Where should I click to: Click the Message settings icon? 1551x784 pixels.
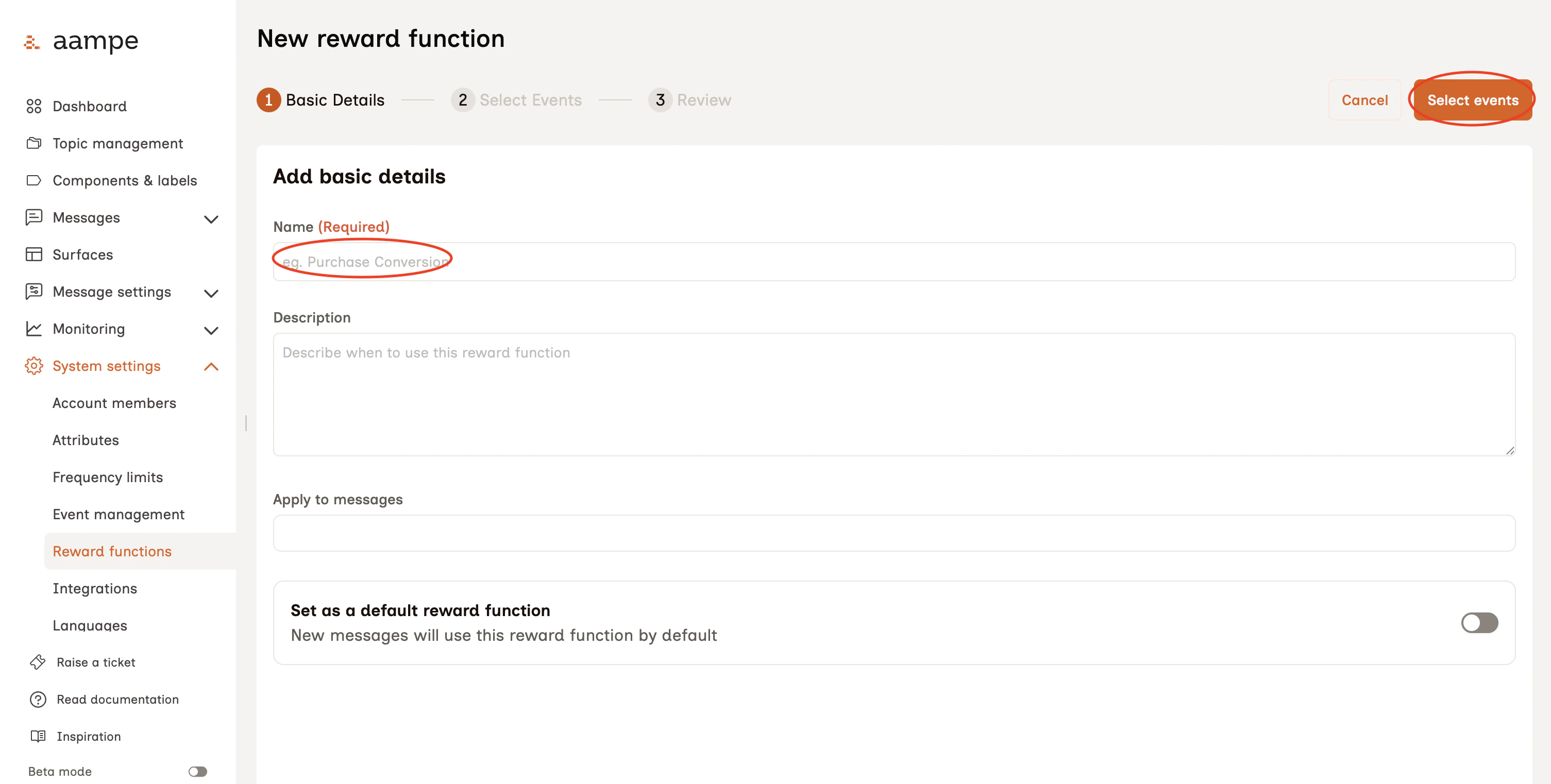point(33,292)
